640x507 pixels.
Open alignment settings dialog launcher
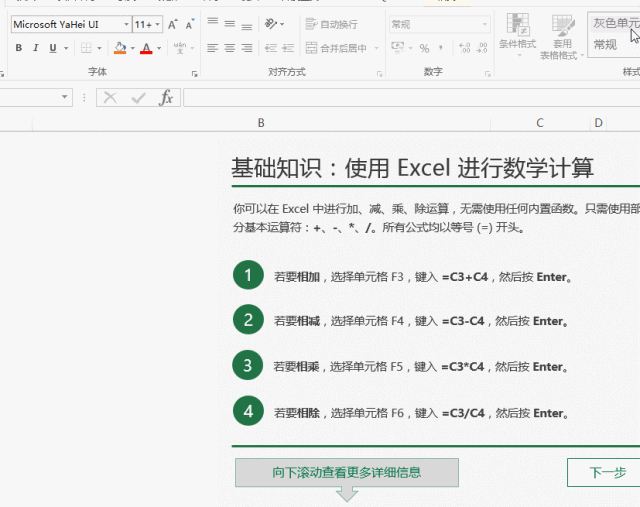380,74
